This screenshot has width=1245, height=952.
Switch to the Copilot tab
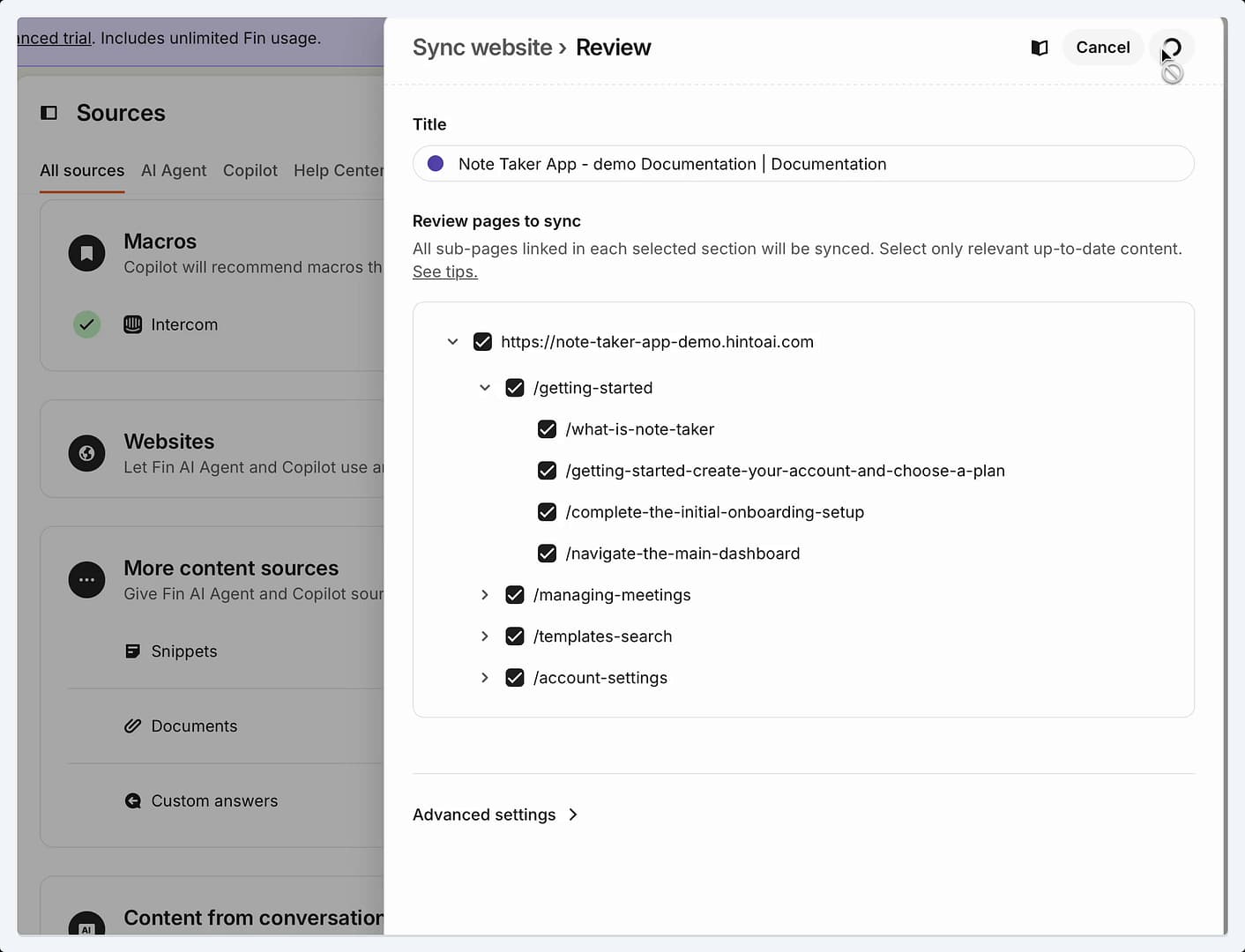point(250,170)
